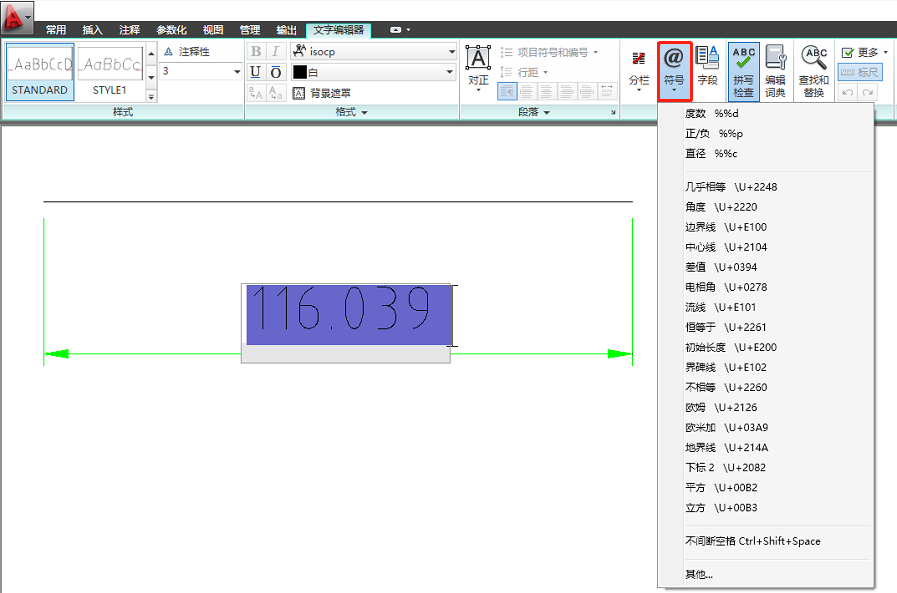897x593 pixels.
Task: Align paragraph text to the left
Action: click(x=527, y=91)
